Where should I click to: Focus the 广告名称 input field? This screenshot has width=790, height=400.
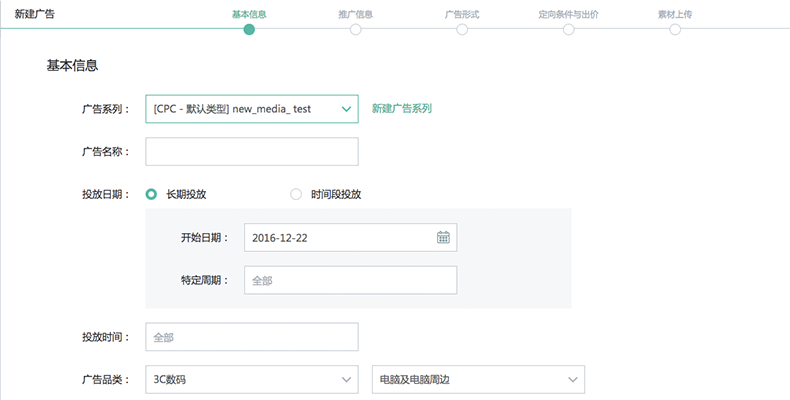[252, 152]
